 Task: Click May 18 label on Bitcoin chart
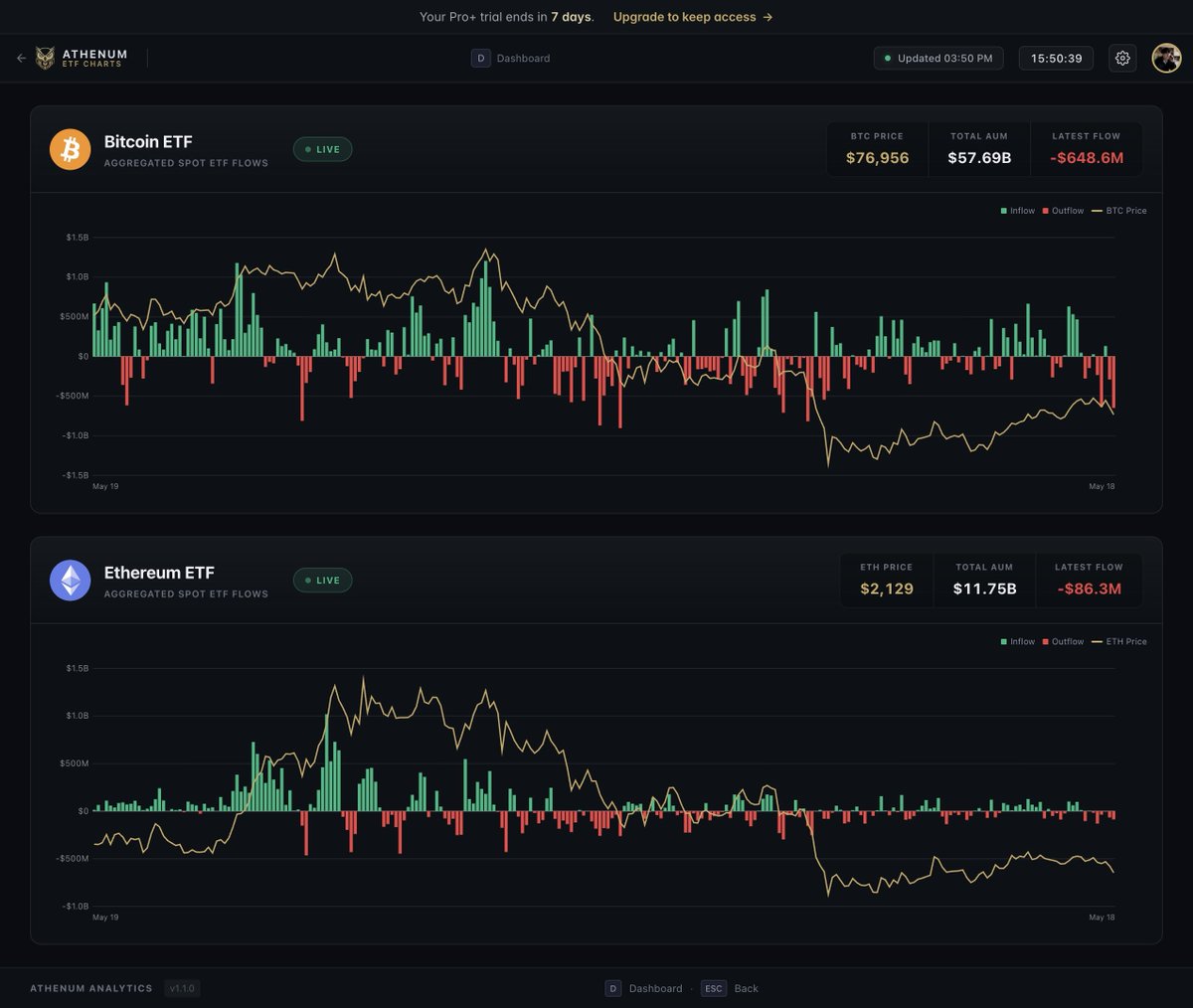(x=1102, y=486)
